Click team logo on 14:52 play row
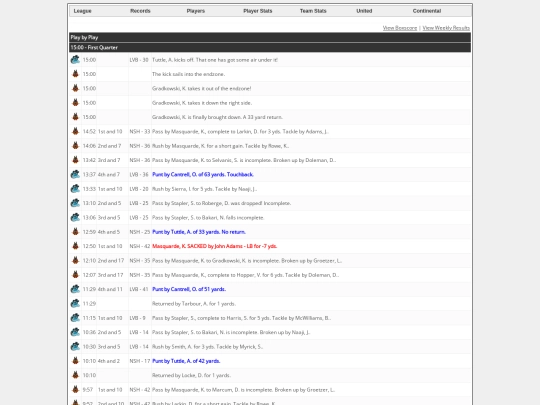This screenshot has height=405, width=540. pos(75,132)
